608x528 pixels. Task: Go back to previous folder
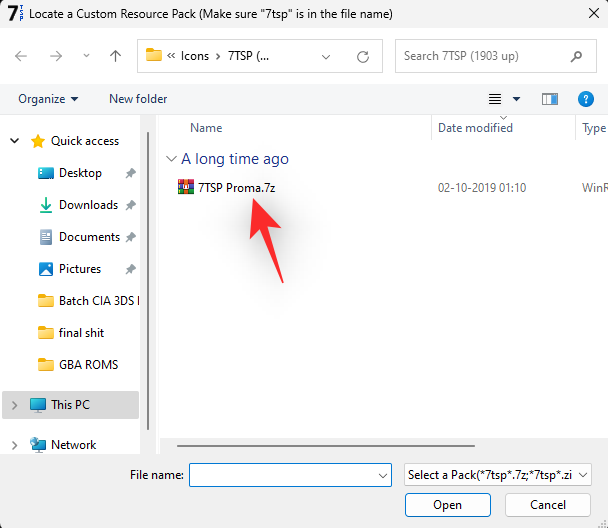coord(21,56)
